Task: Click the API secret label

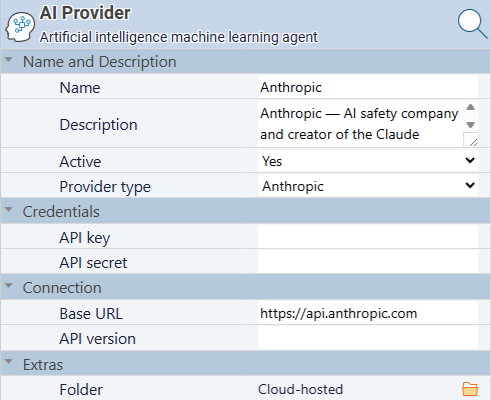Action: 93,263
